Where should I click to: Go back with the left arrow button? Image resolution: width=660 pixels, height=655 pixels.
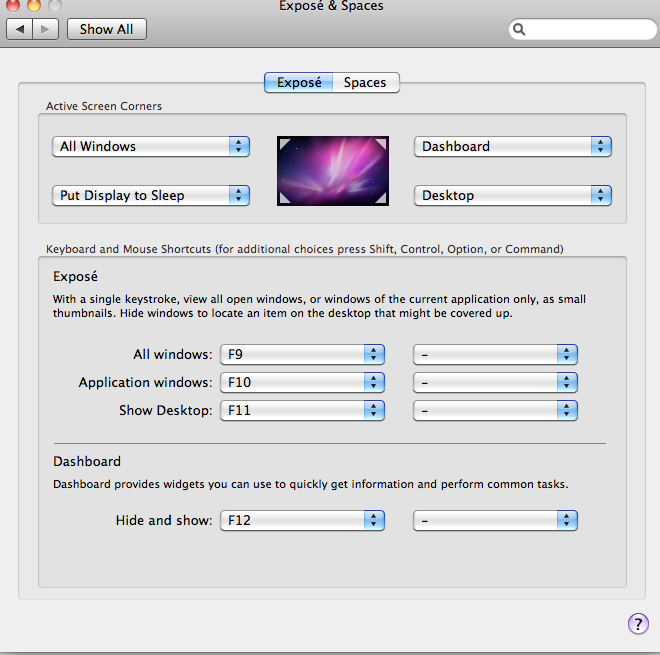pos(19,29)
